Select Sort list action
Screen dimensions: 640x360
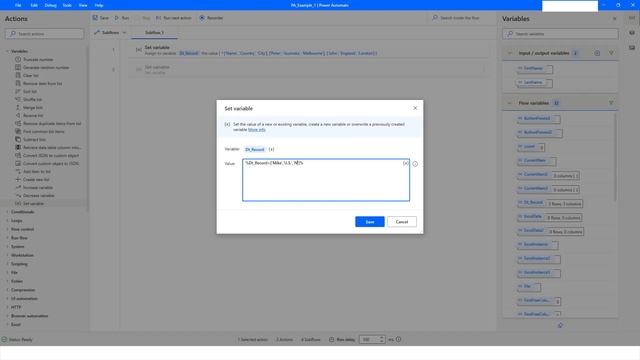tap(30, 91)
